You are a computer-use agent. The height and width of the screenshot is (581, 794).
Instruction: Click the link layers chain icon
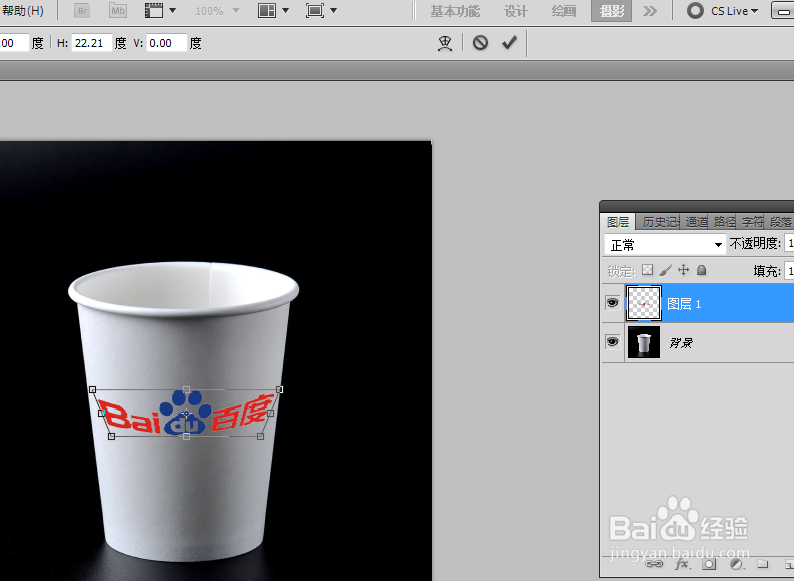point(654,564)
